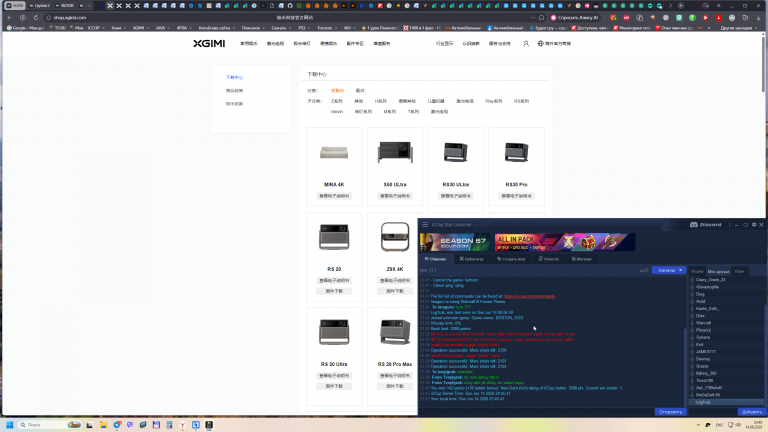Select the Мои друзья friends tab

tap(718, 271)
